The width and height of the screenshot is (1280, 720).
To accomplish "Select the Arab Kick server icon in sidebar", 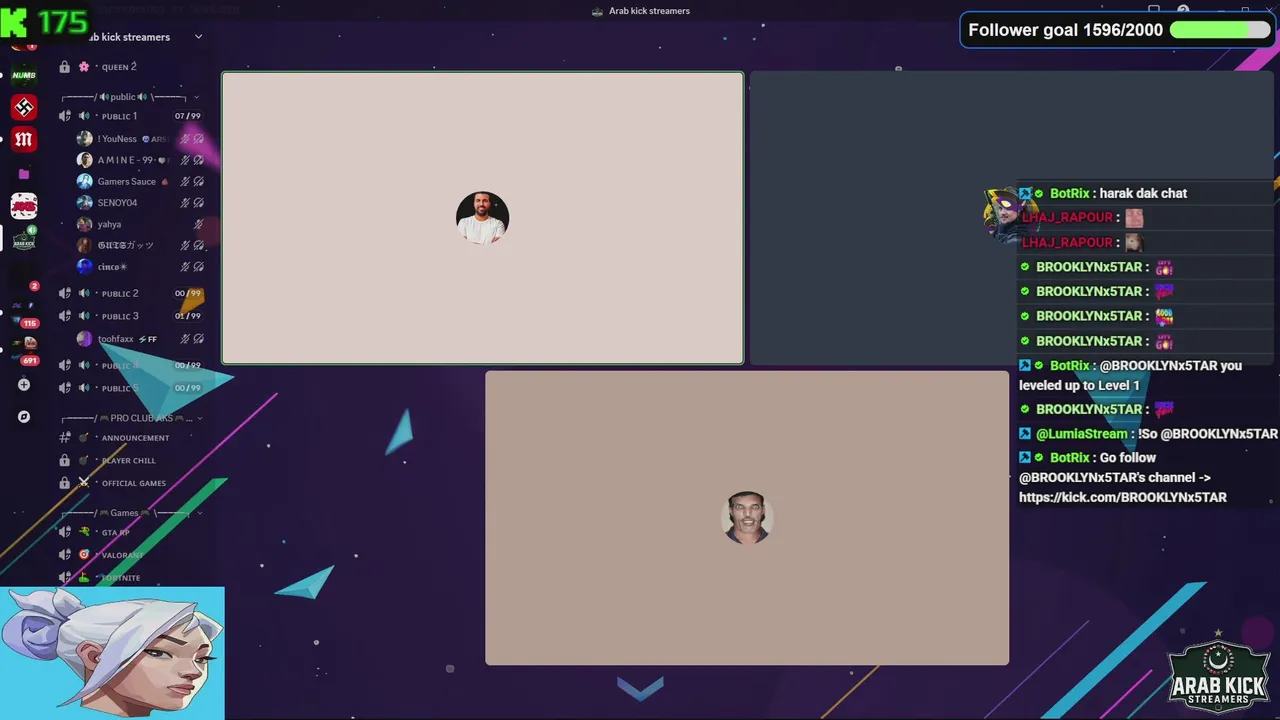I will point(24,240).
